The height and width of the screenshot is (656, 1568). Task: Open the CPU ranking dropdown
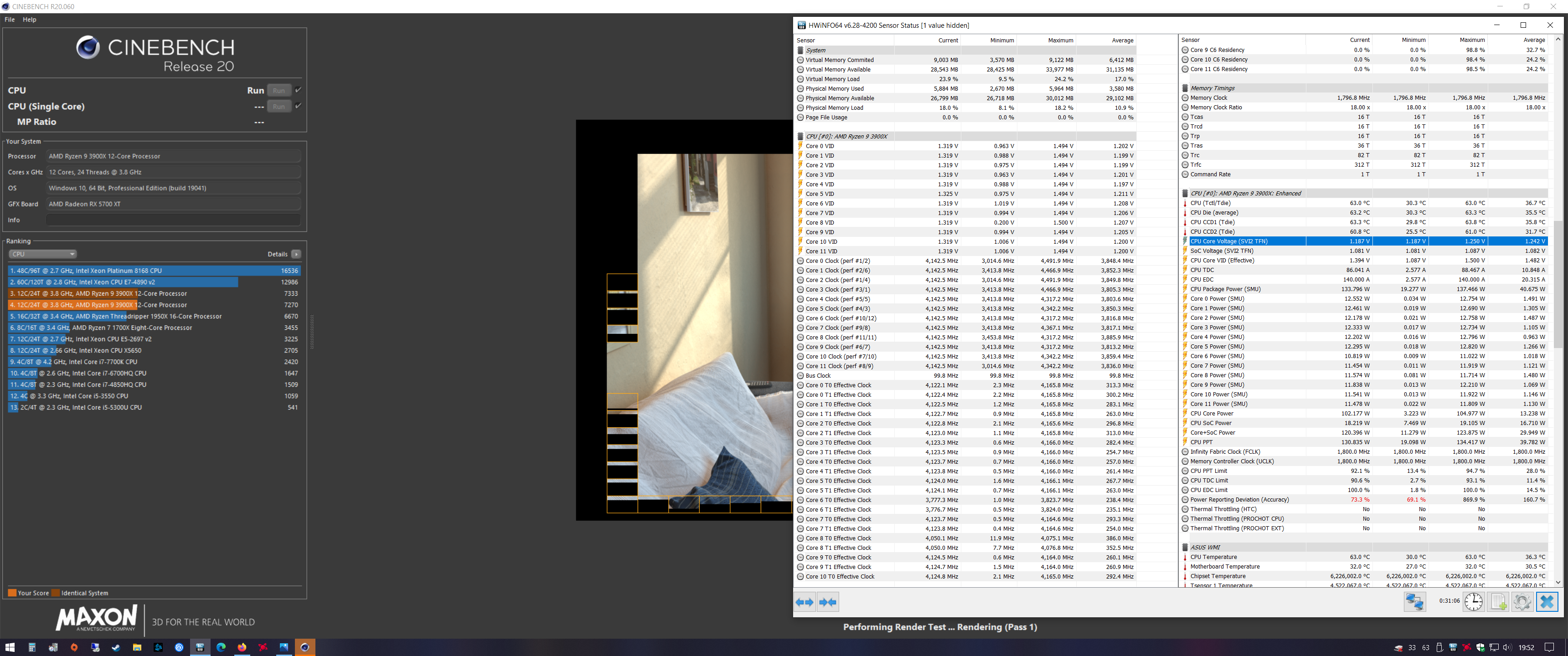coord(42,254)
